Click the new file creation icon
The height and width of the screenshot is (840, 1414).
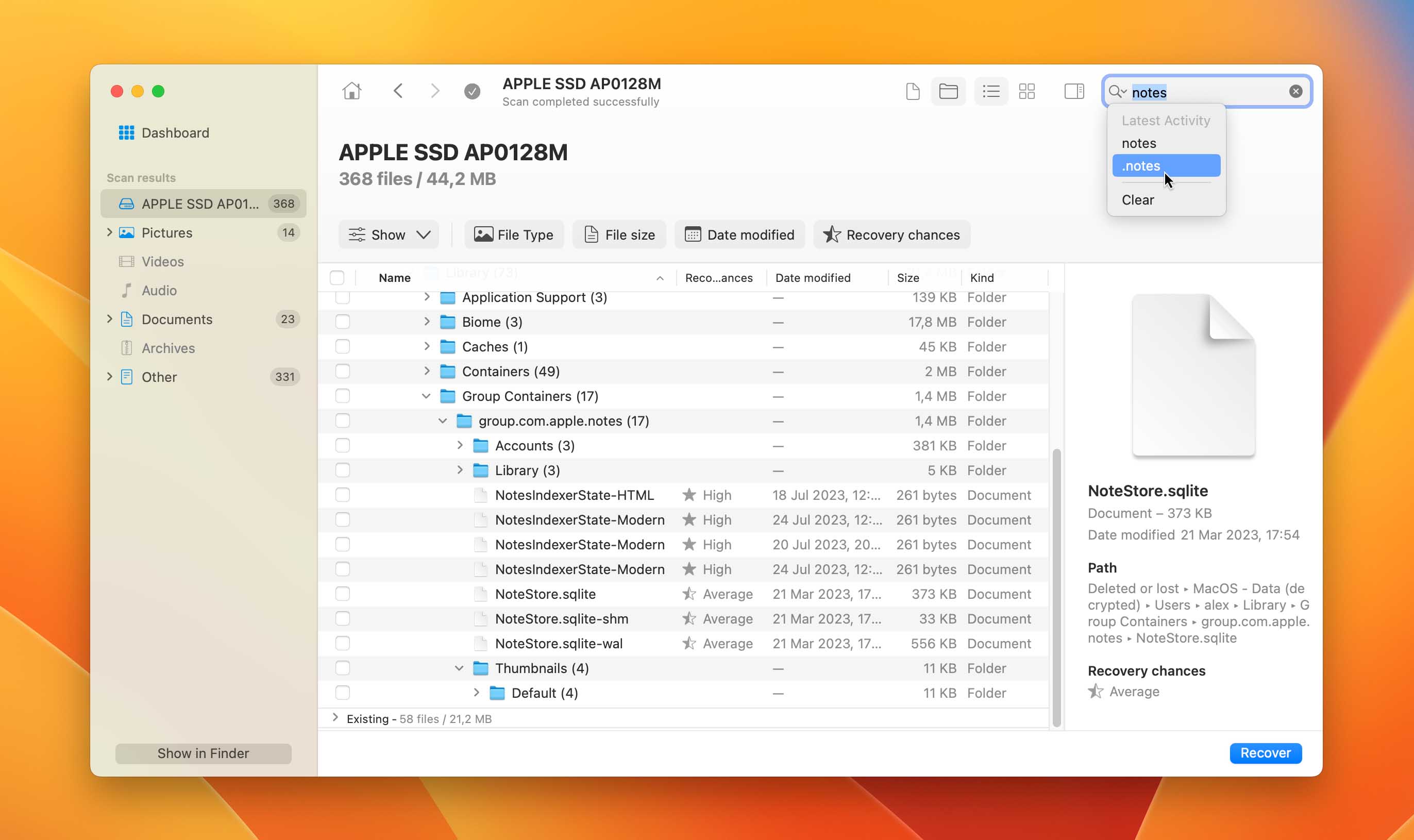(x=910, y=91)
